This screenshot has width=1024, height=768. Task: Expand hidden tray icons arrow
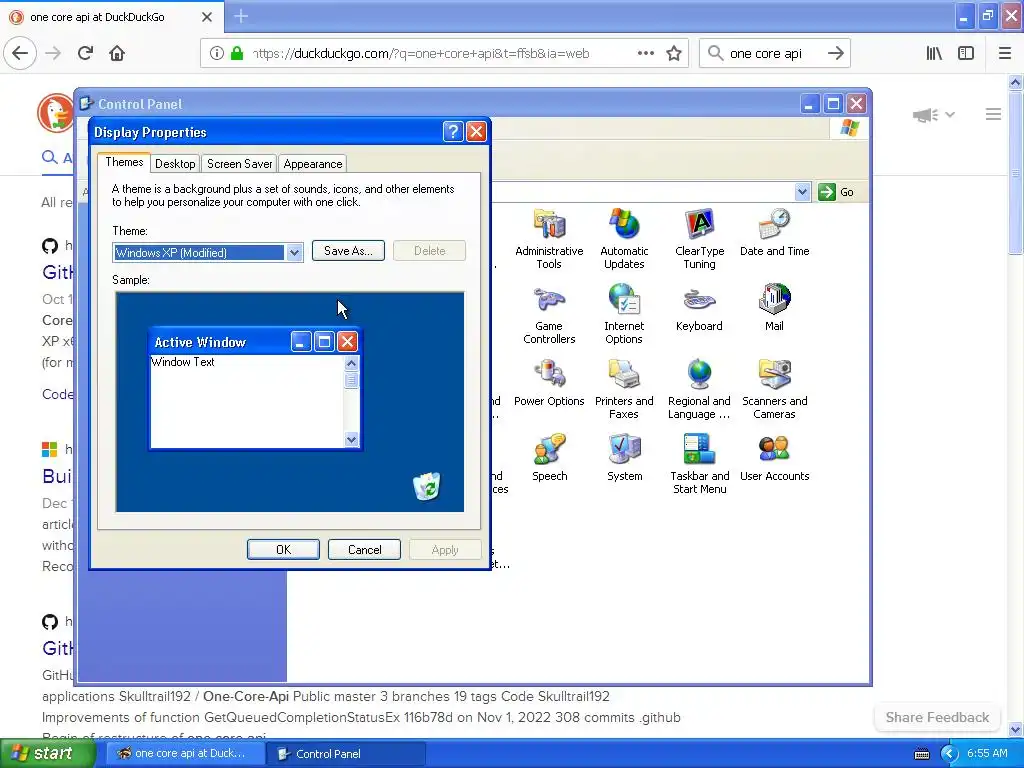point(948,754)
